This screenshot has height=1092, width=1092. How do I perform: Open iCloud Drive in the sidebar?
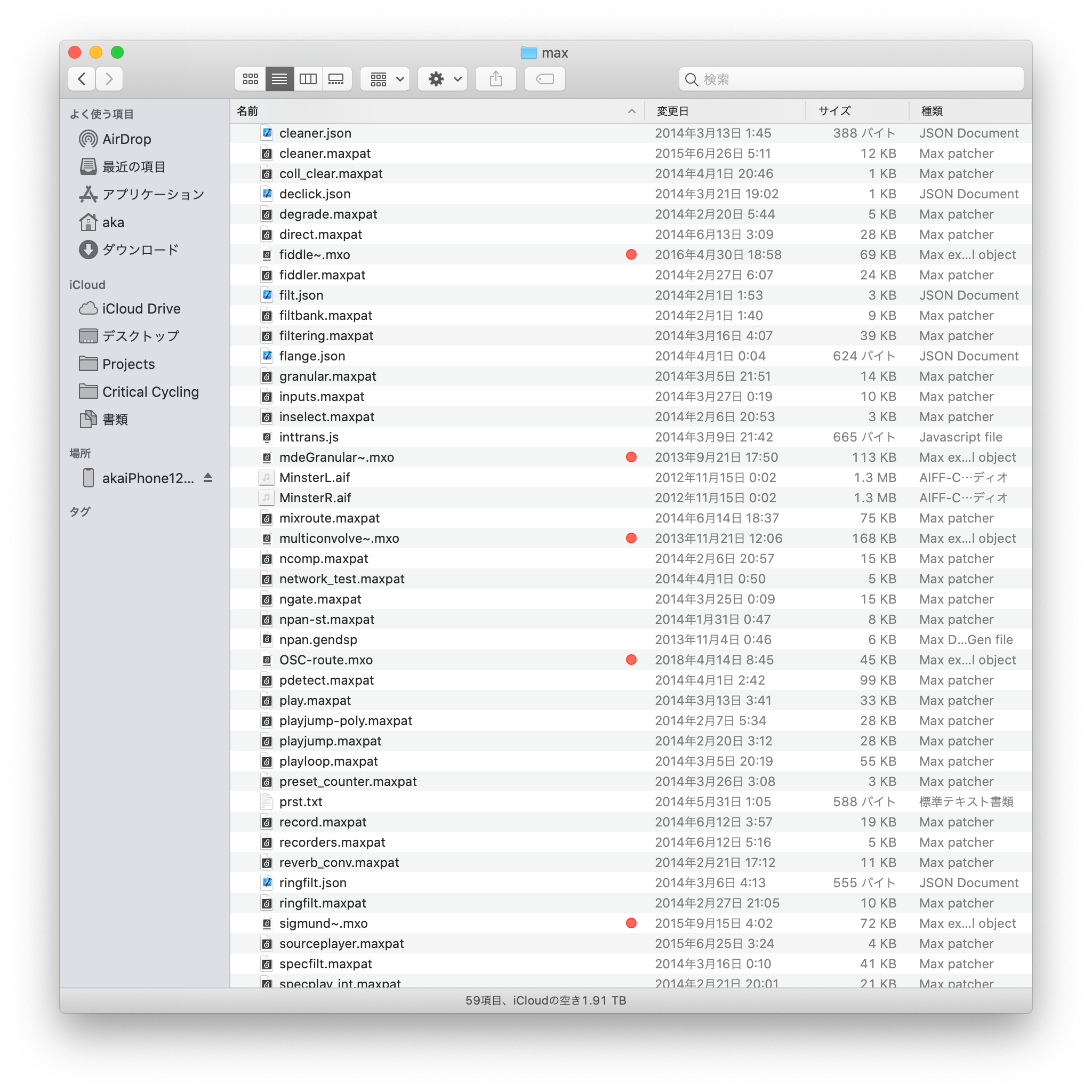[x=141, y=309]
